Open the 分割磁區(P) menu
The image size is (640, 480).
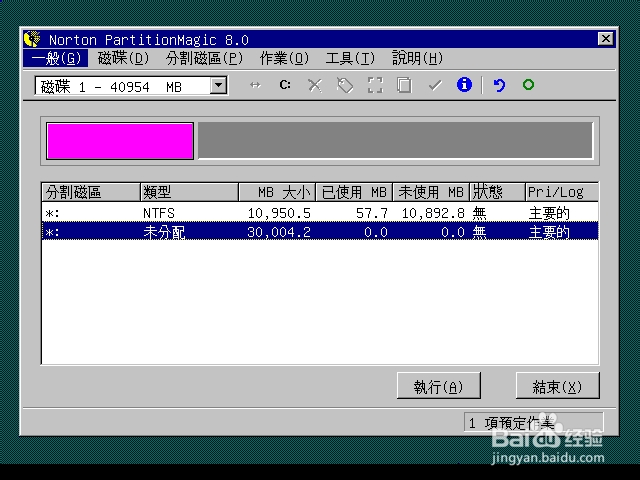204,58
